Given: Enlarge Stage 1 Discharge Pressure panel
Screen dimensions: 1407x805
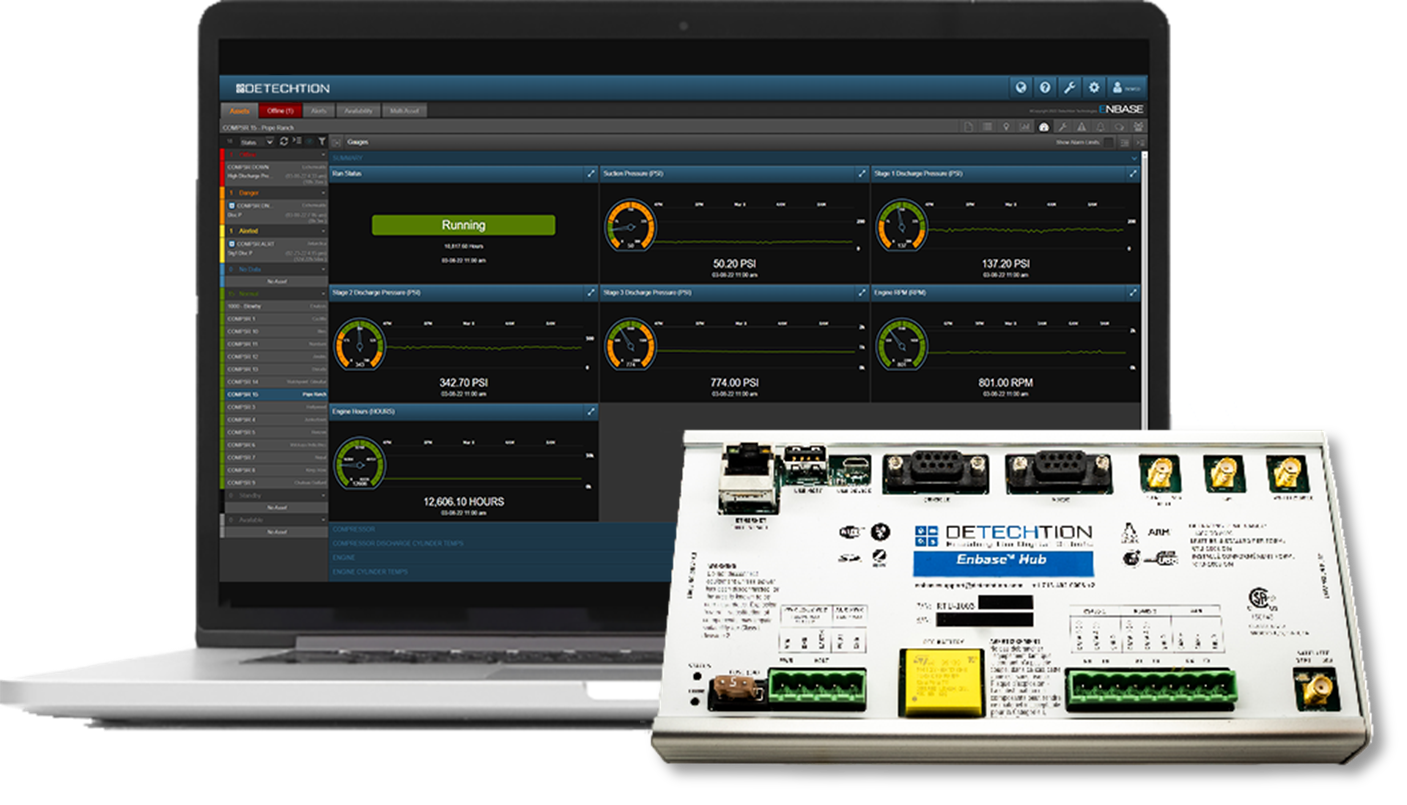Looking at the screenshot, I should pyautogui.click(x=1133, y=174).
